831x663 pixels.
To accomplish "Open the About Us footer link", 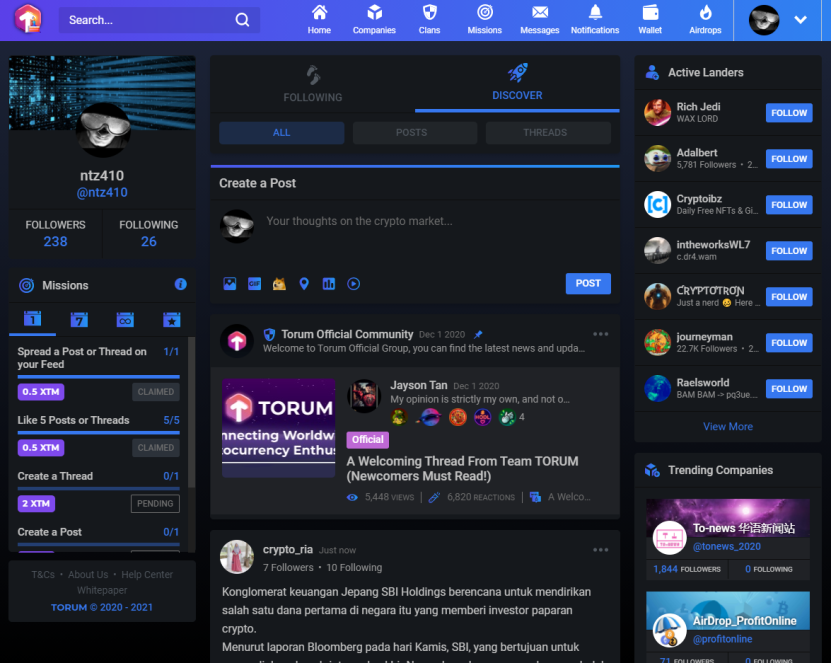I will tap(88, 574).
